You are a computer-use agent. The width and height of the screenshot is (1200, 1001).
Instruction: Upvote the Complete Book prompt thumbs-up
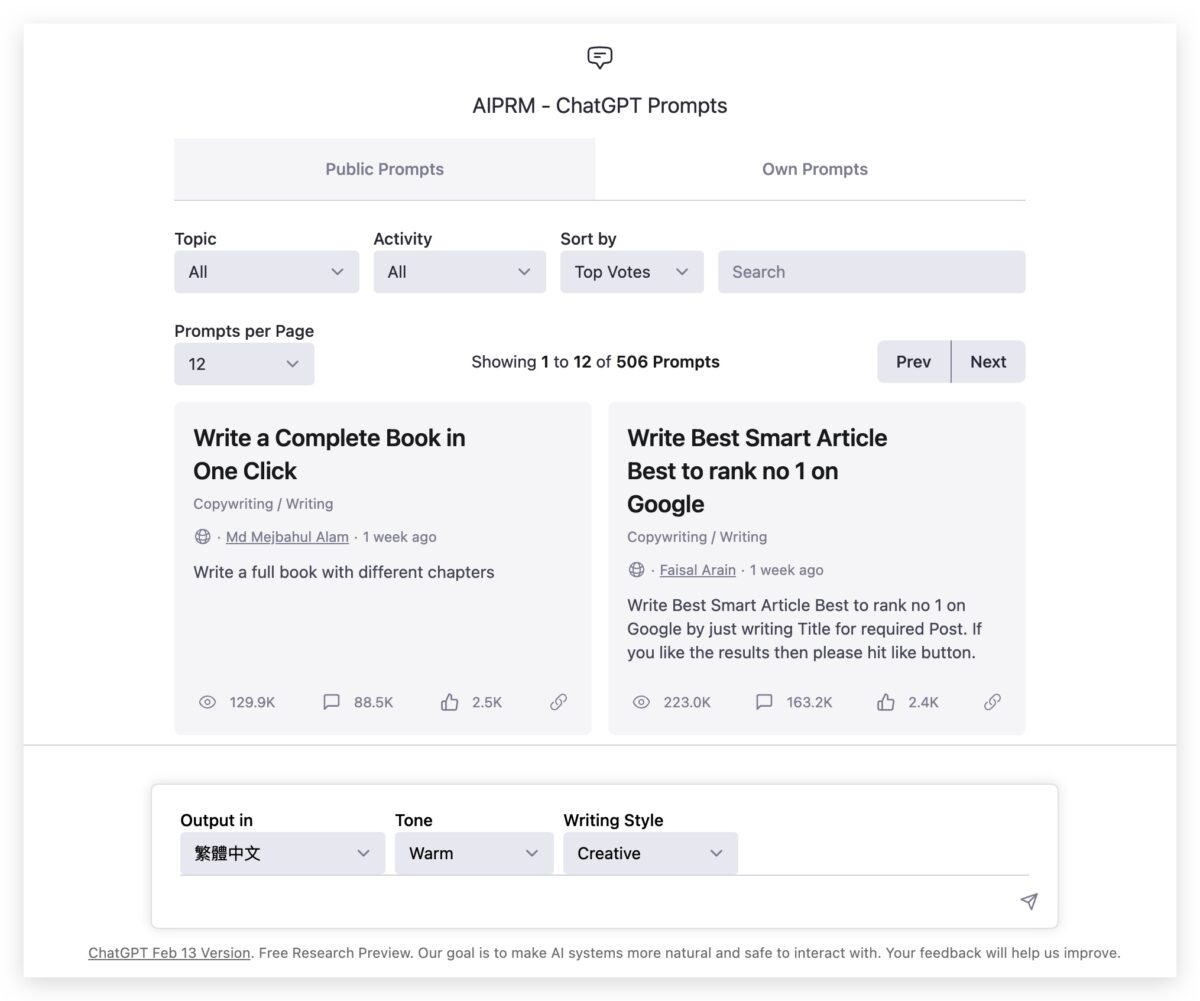tap(449, 702)
